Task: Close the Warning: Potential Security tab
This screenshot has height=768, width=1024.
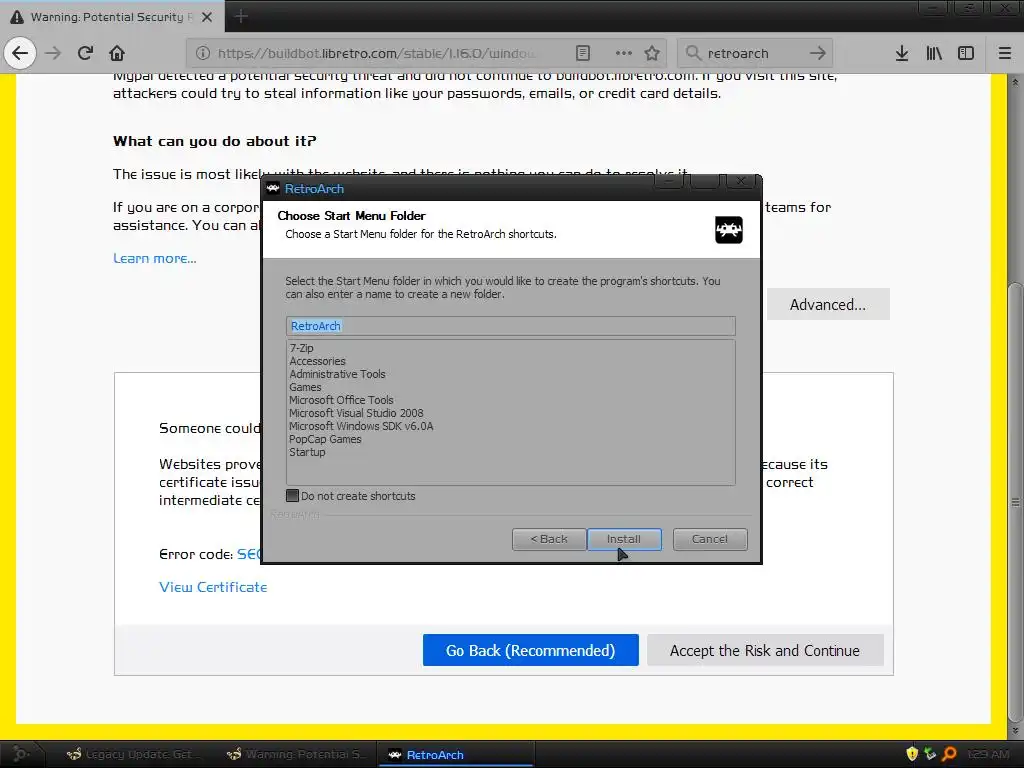Action: 207,17
